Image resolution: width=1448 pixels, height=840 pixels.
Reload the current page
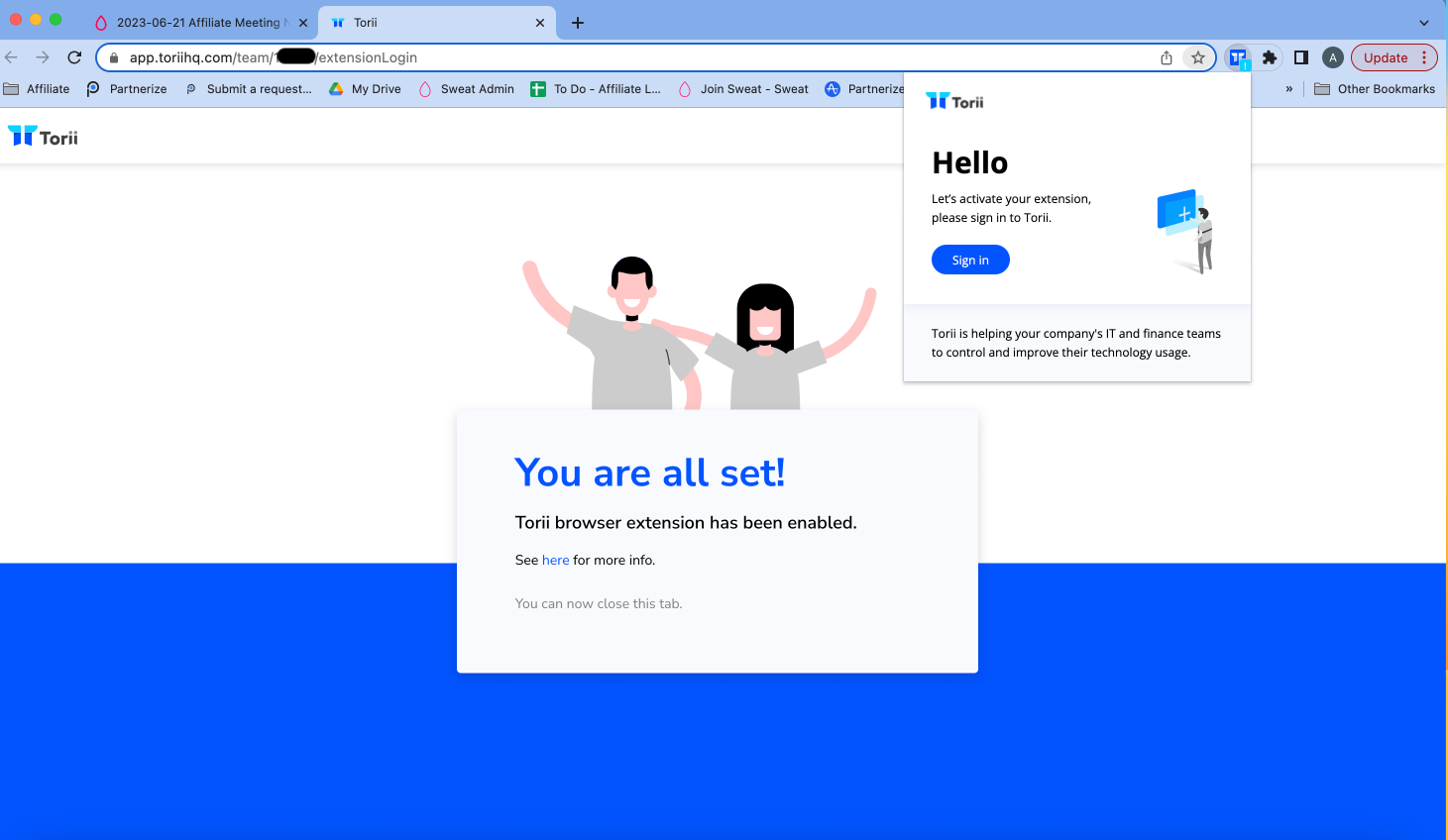(x=74, y=57)
